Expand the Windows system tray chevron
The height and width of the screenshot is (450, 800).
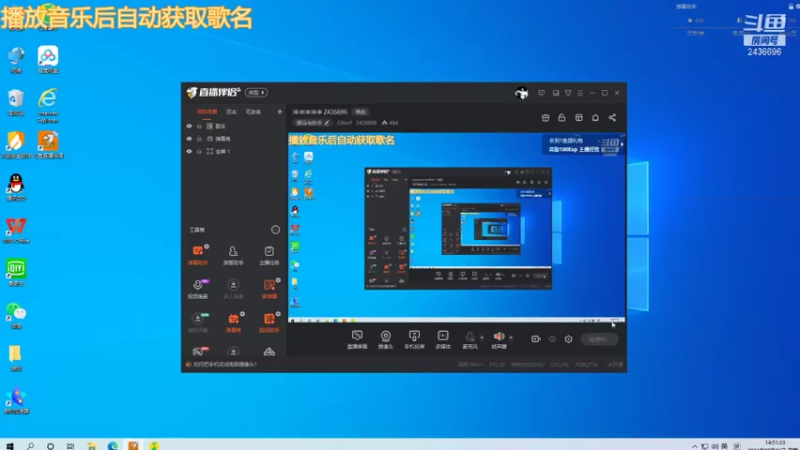coord(694,446)
